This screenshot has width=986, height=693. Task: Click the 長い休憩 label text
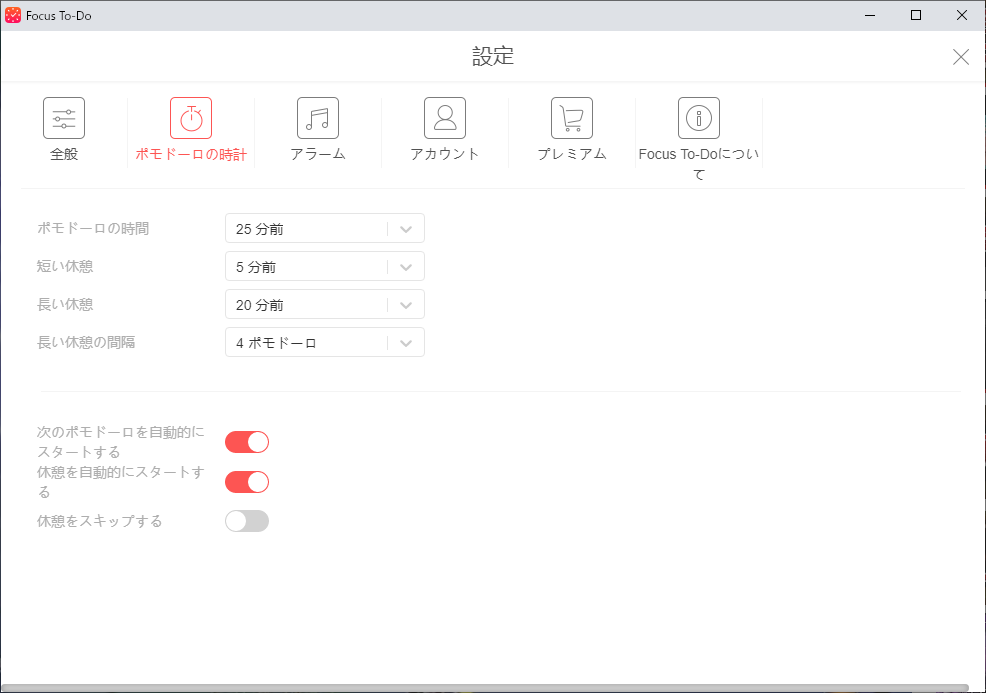click(x=65, y=304)
